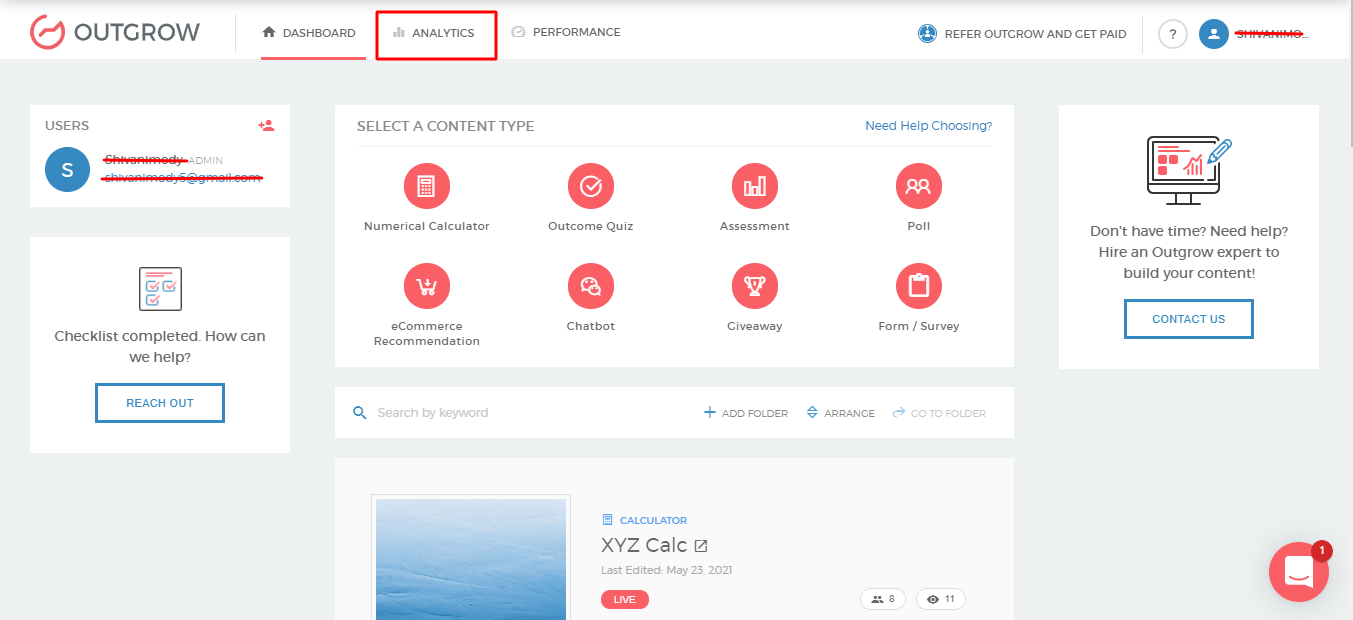This screenshot has height=620, width=1353.
Task: Click the Contact Us button
Action: click(x=1188, y=319)
